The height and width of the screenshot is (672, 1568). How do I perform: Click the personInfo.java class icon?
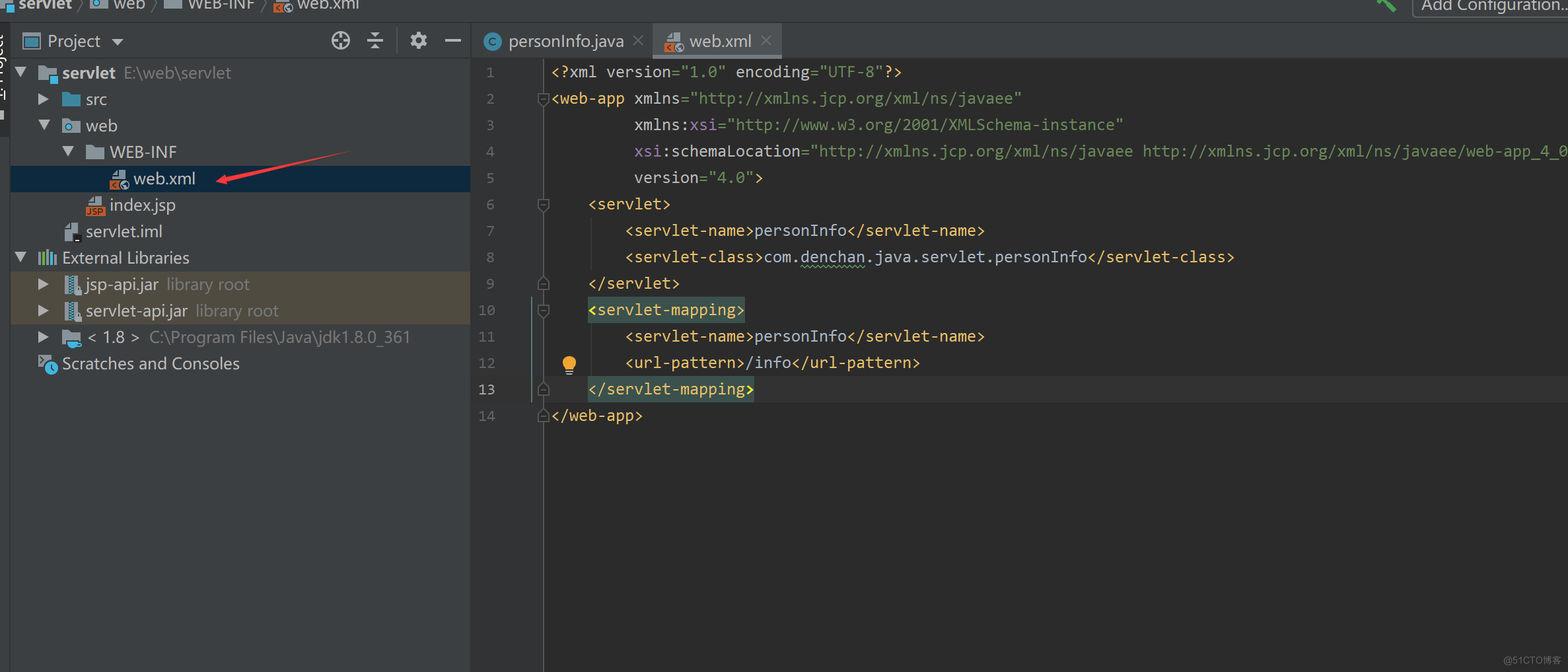[x=493, y=42]
